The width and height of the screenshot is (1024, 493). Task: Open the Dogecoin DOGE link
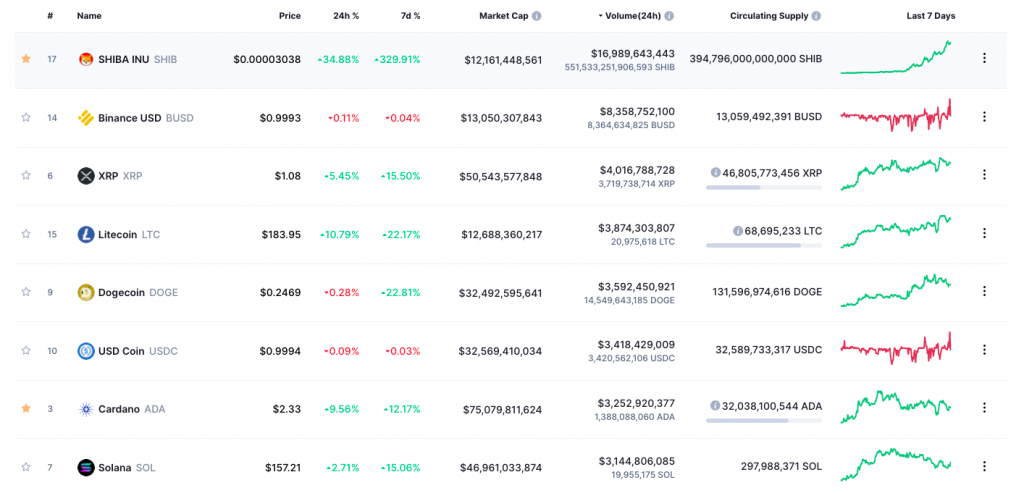138,293
